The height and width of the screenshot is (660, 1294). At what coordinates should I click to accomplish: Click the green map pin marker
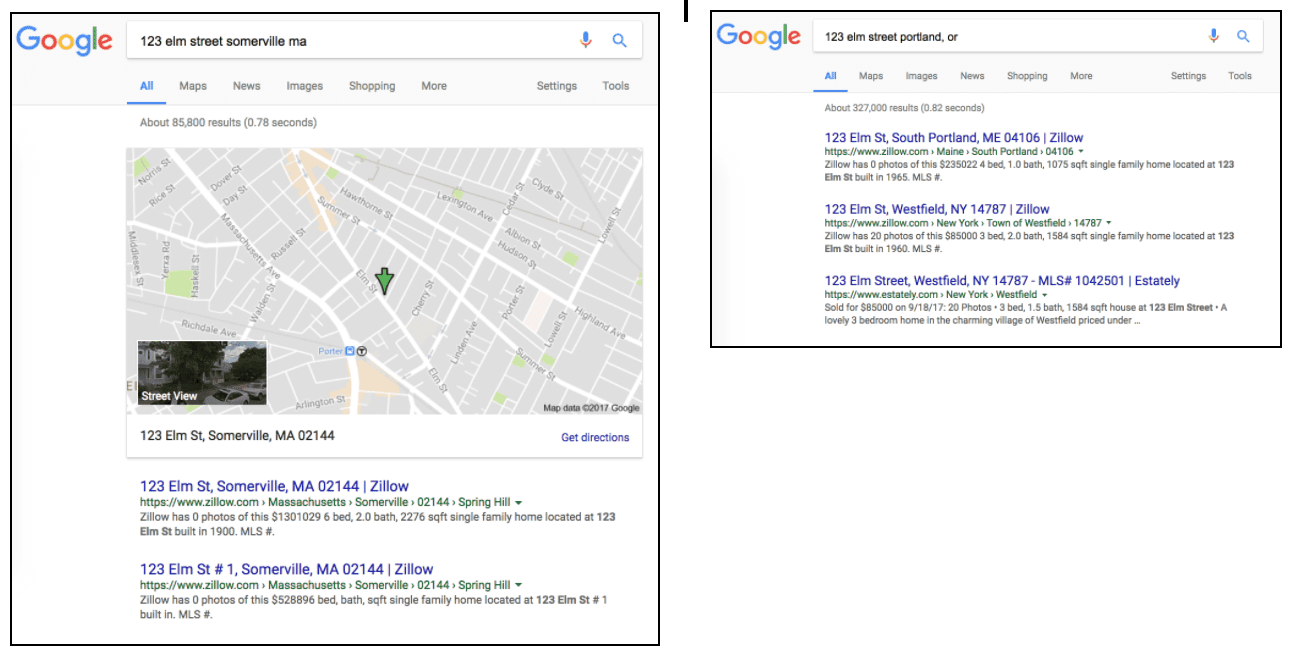[384, 283]
